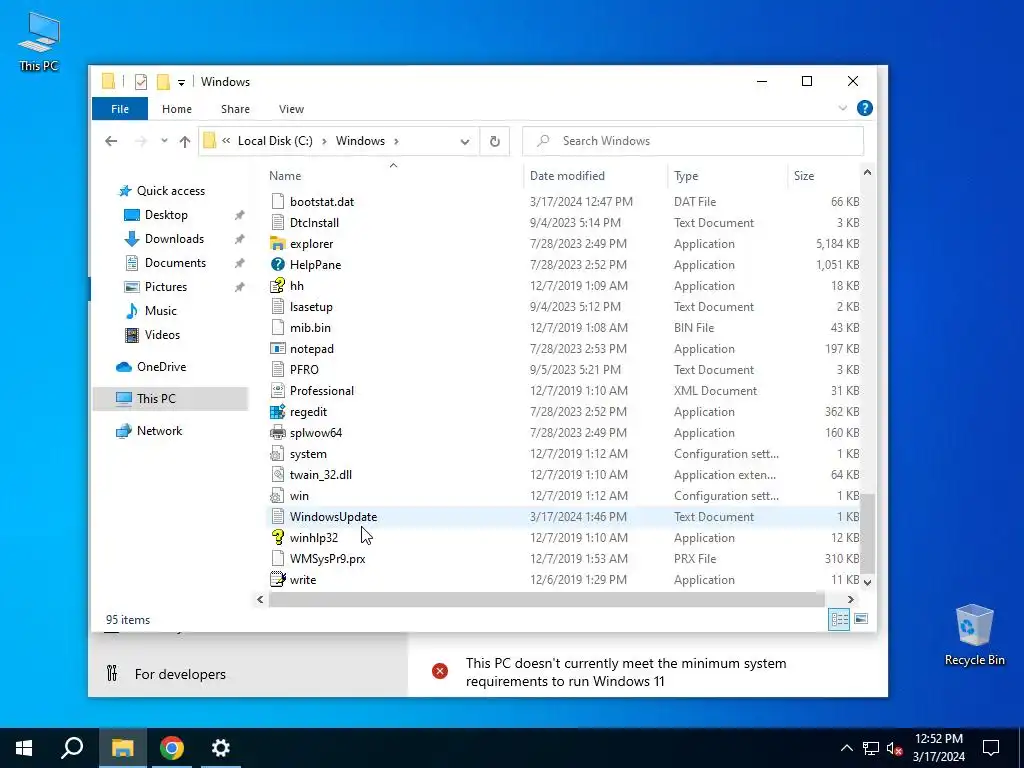The image size is (1024, 768).
Task: Open the Windows Start menu
Action: 24,748
